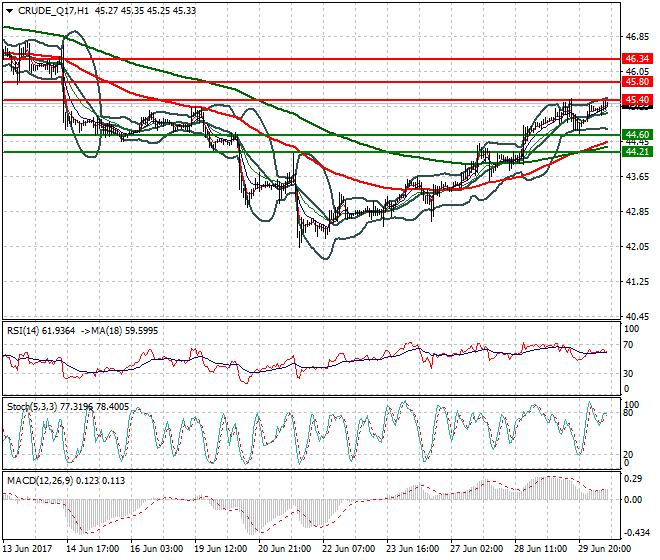Screen dimensions: 660x560
Task: Click the 19 Jun 12:00 time label
Action: pos(221,549)
